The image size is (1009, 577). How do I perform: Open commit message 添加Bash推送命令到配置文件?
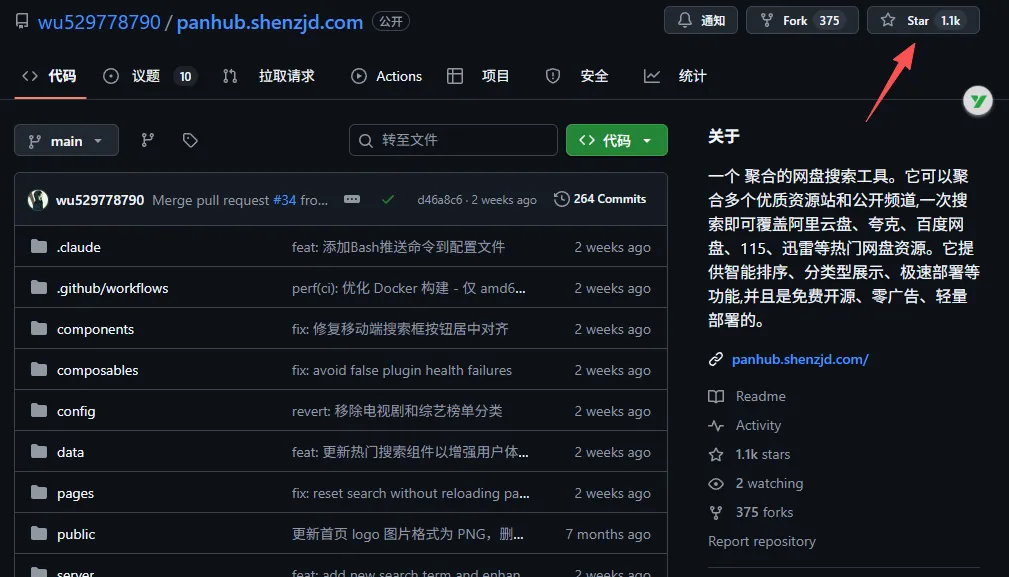(398, 247)
